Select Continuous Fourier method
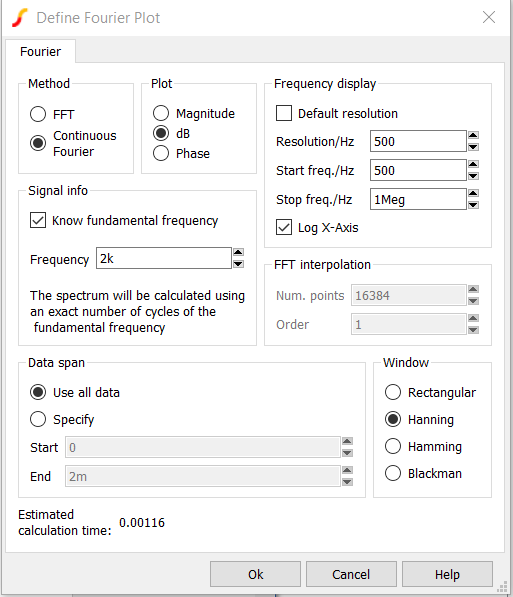Image resolution: width=513 pixels, height=597 pixels. tap(38, 143)
